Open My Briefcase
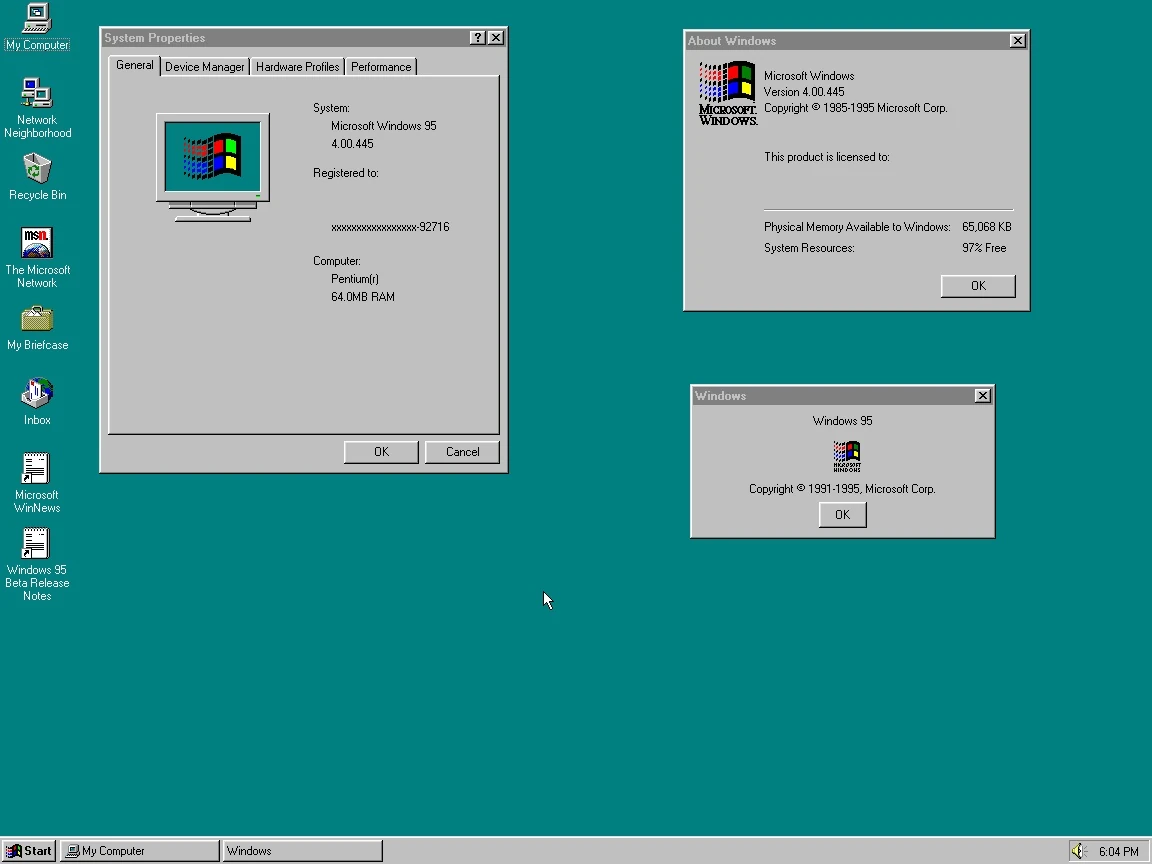1152x864 pixels. (37, 320)
